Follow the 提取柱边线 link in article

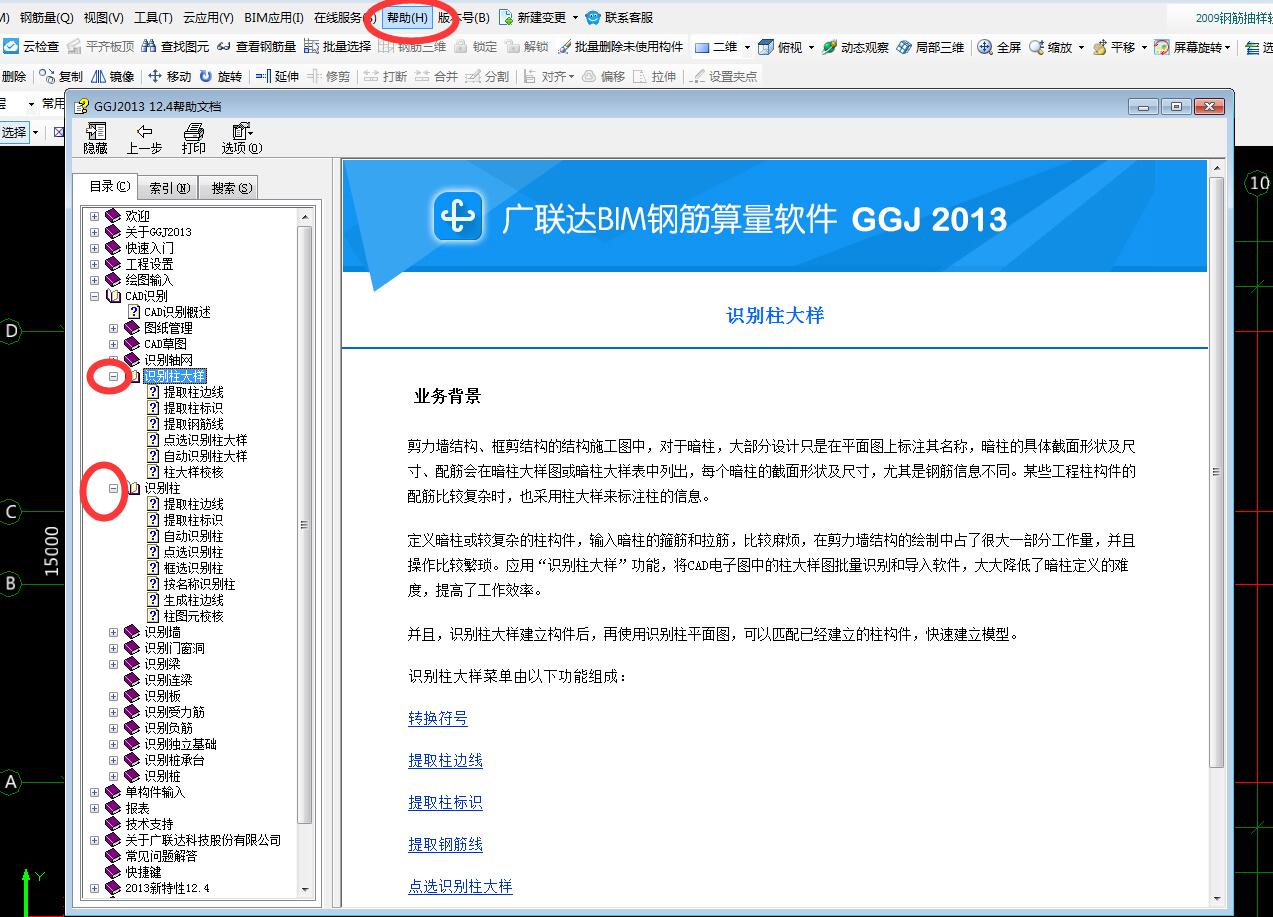445,760
